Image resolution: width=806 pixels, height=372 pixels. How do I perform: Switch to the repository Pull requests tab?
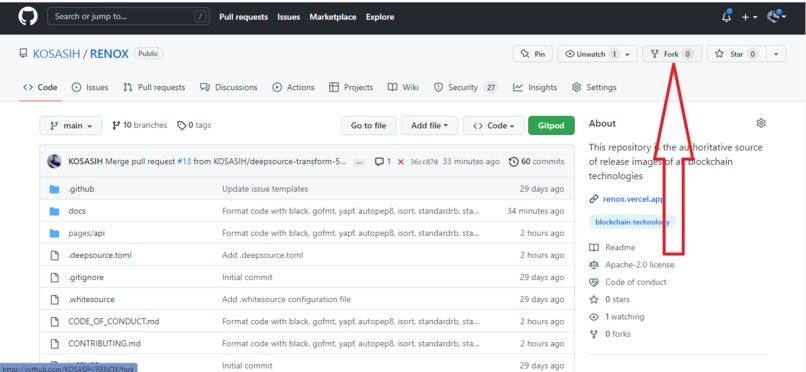[x=154, y=87]
